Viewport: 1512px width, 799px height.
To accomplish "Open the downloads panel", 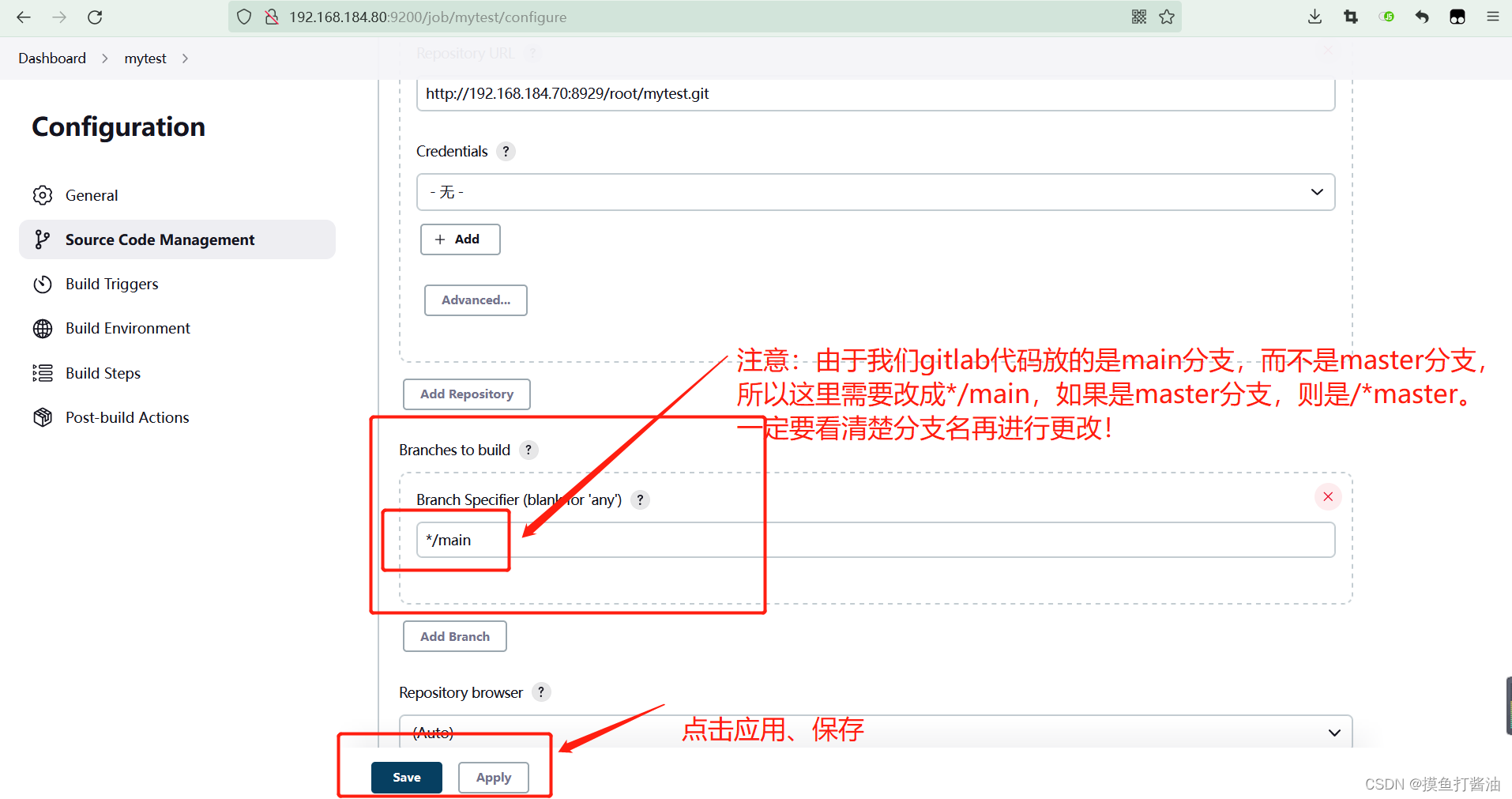I will point(1315,17).
